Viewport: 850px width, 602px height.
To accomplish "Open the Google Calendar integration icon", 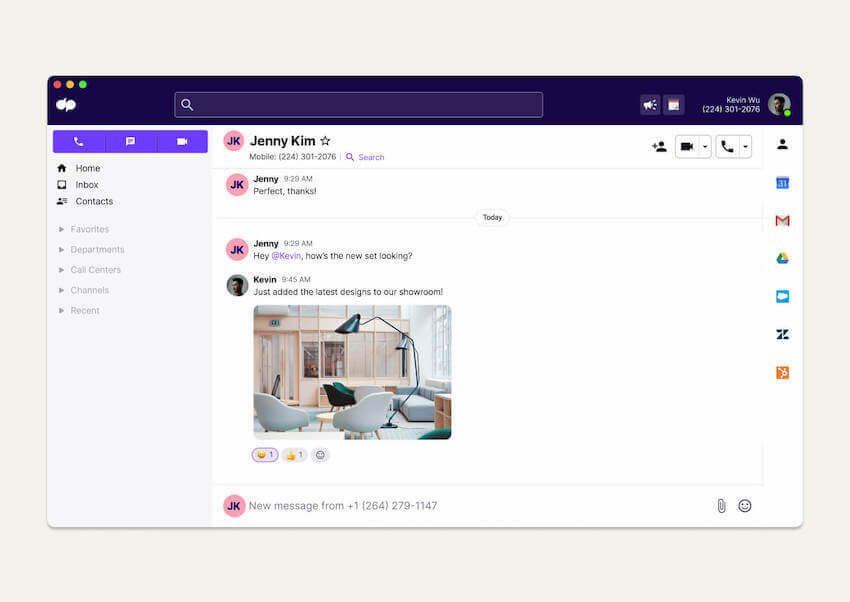I will click(x=781, y=183).
